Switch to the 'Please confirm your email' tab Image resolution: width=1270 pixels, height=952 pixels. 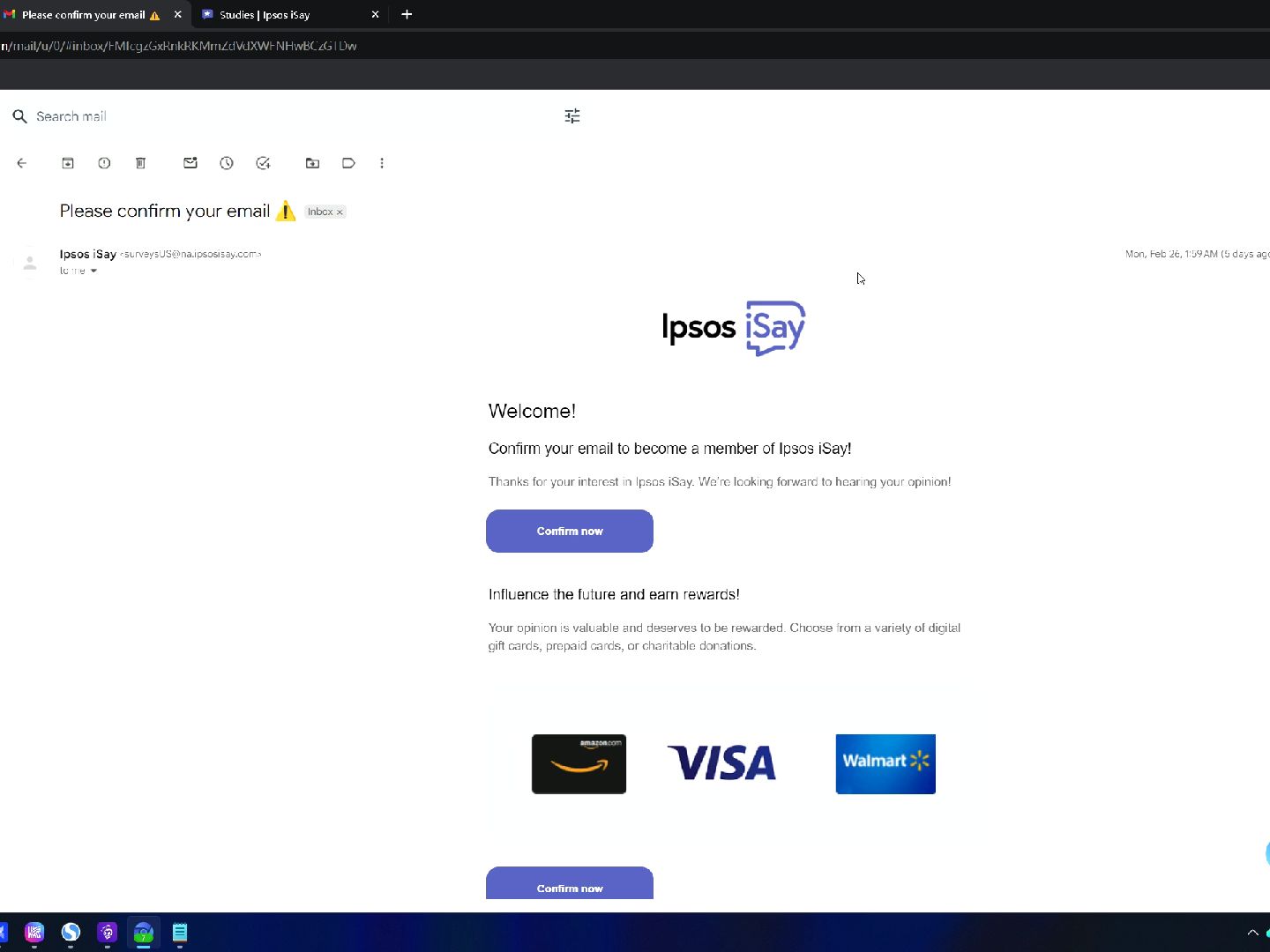click(x=84, y=15)
